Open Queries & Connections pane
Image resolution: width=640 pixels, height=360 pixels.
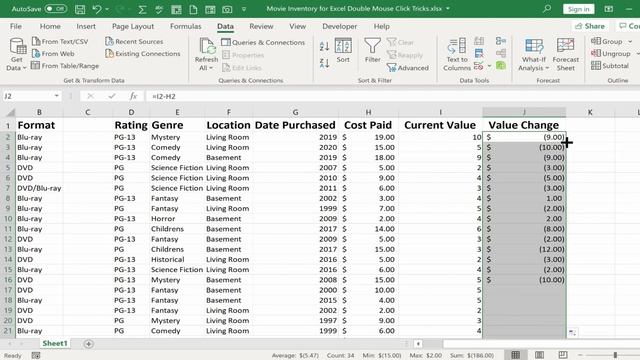pos(263,42)
